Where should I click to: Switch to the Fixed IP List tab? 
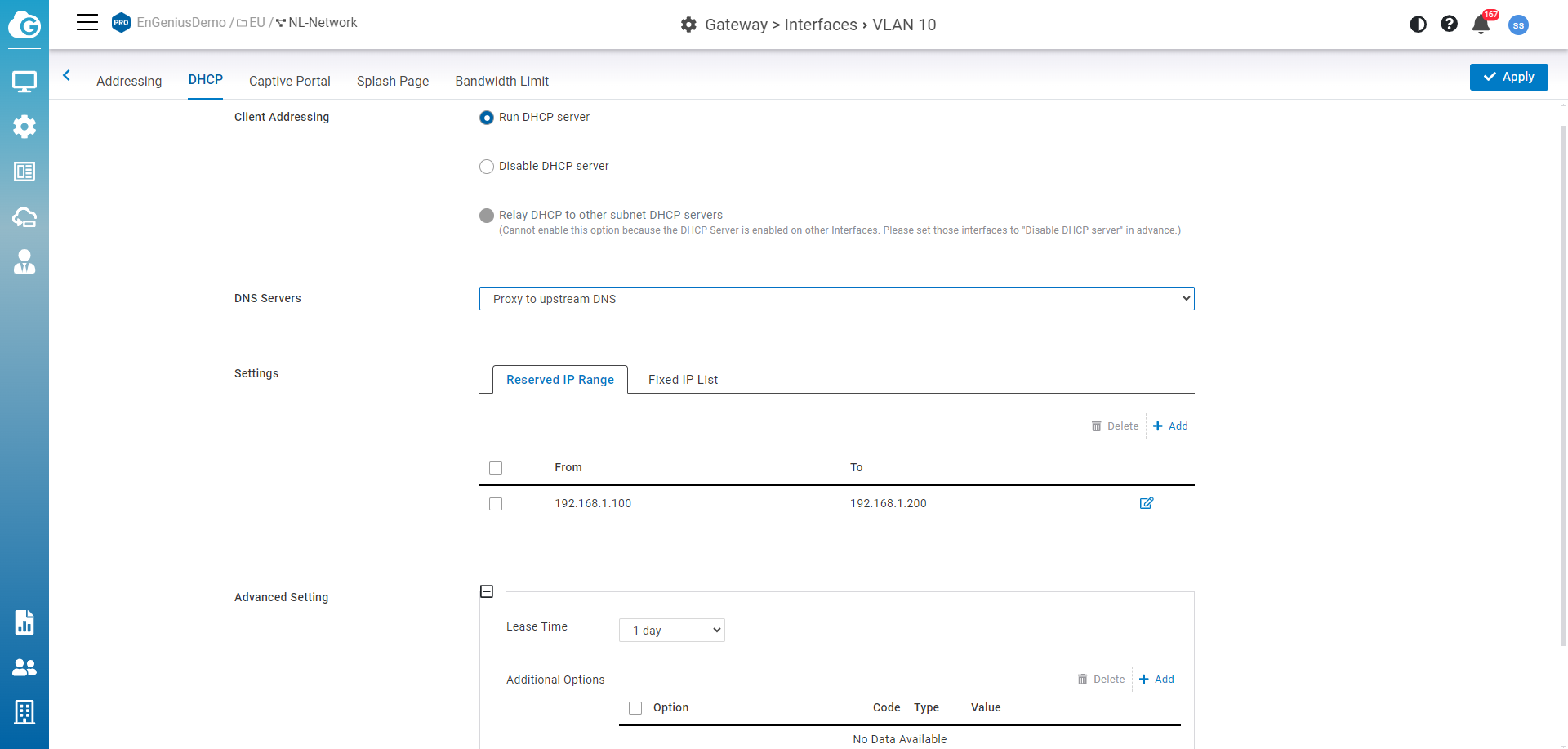(x=683, y=380)
